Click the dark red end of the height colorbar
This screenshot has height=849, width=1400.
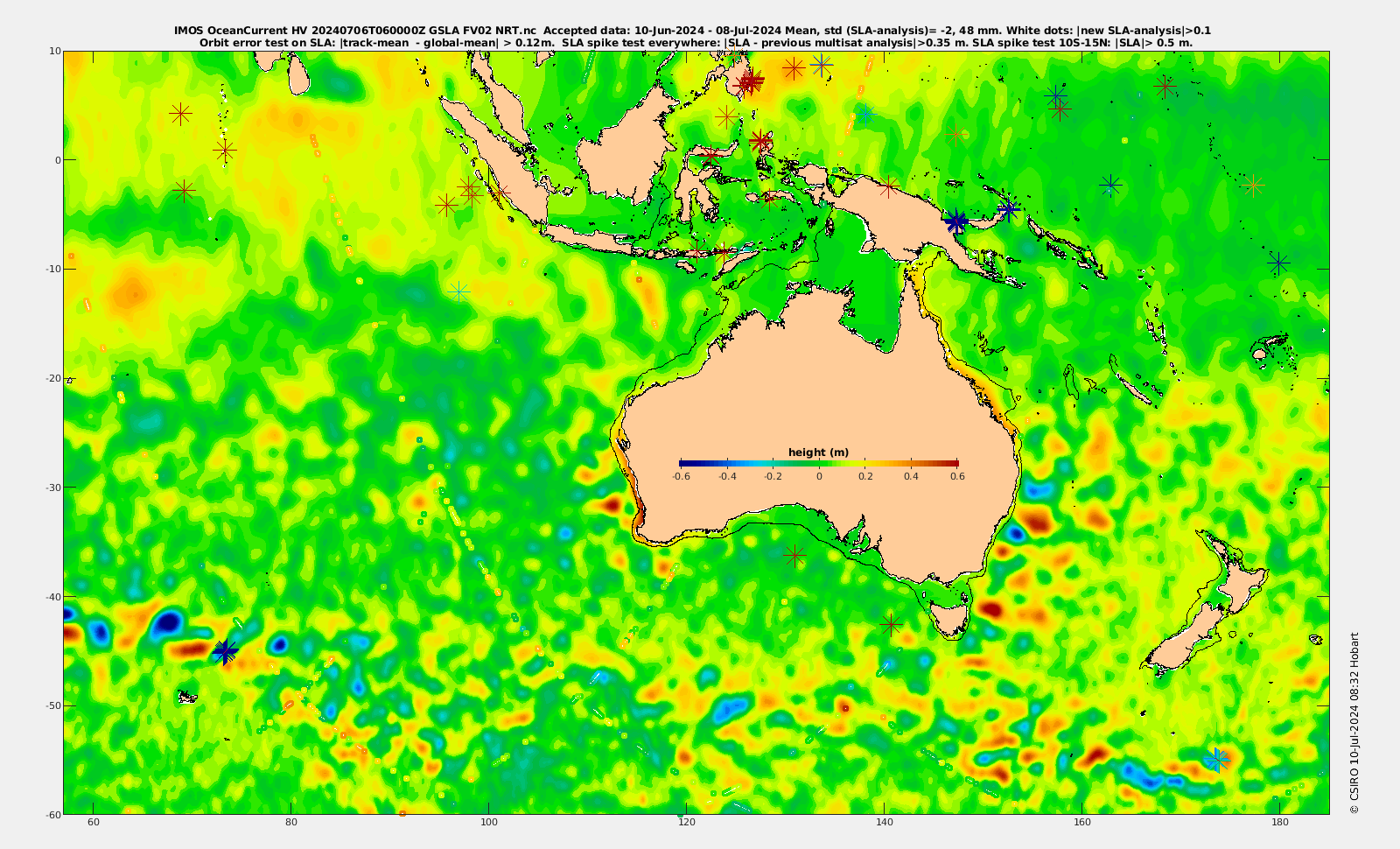pos(950,463)
